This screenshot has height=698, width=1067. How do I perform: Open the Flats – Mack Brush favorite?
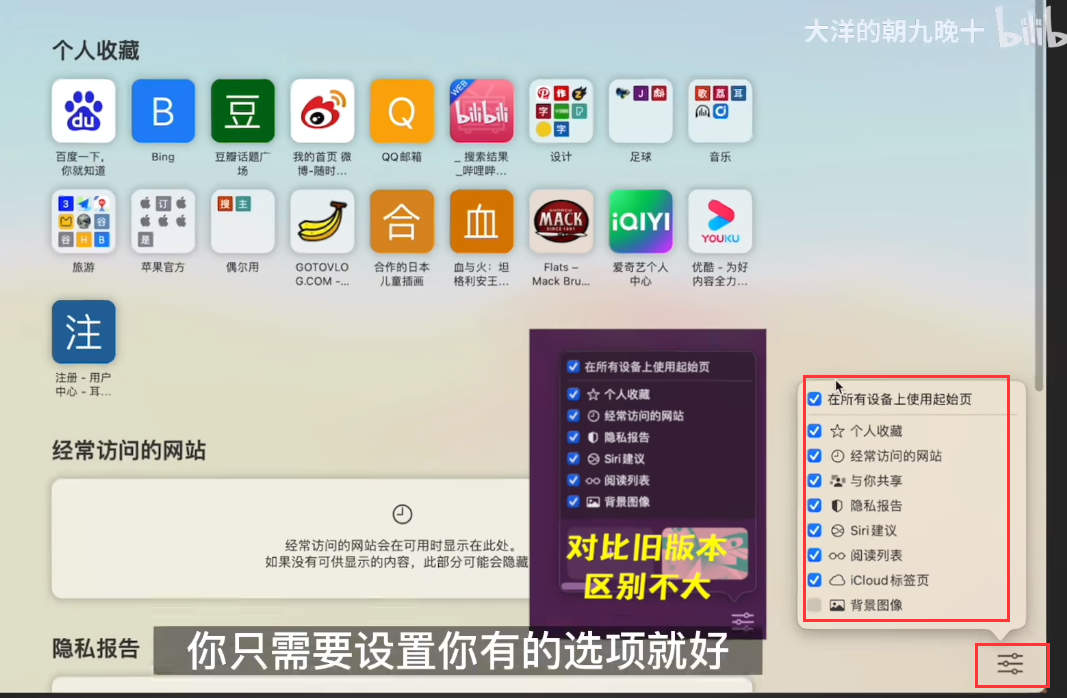561,221
